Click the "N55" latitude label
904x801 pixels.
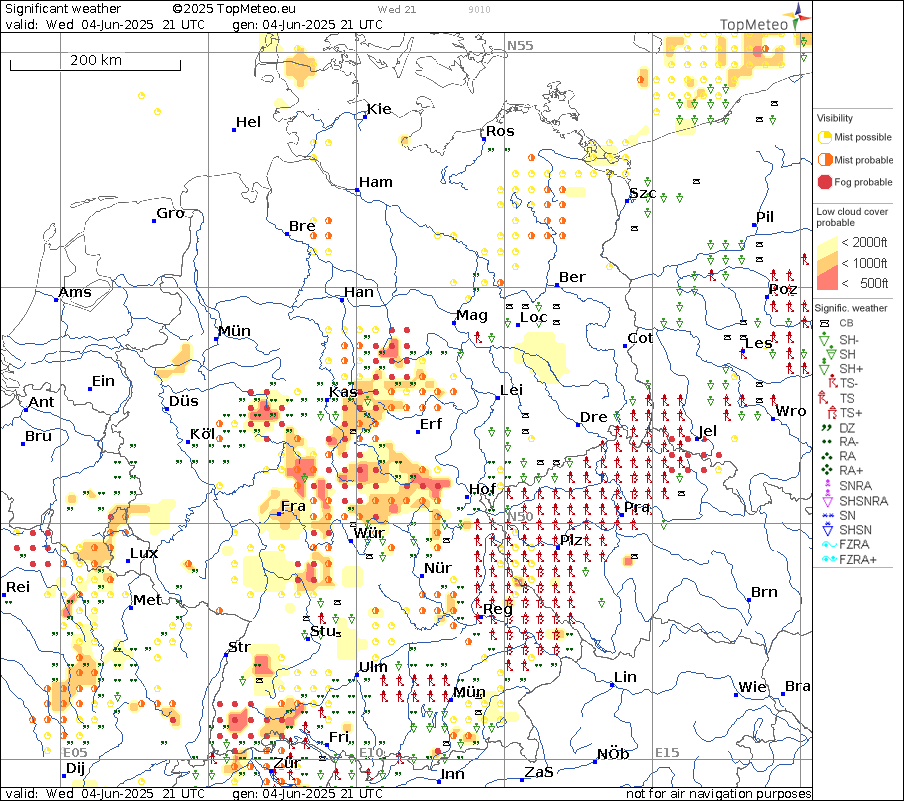[x=520, y=46]
